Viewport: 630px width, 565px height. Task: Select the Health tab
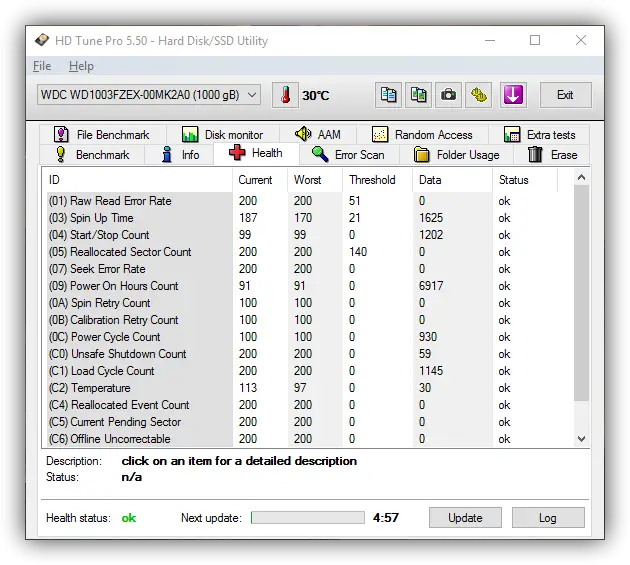[256, 154]
